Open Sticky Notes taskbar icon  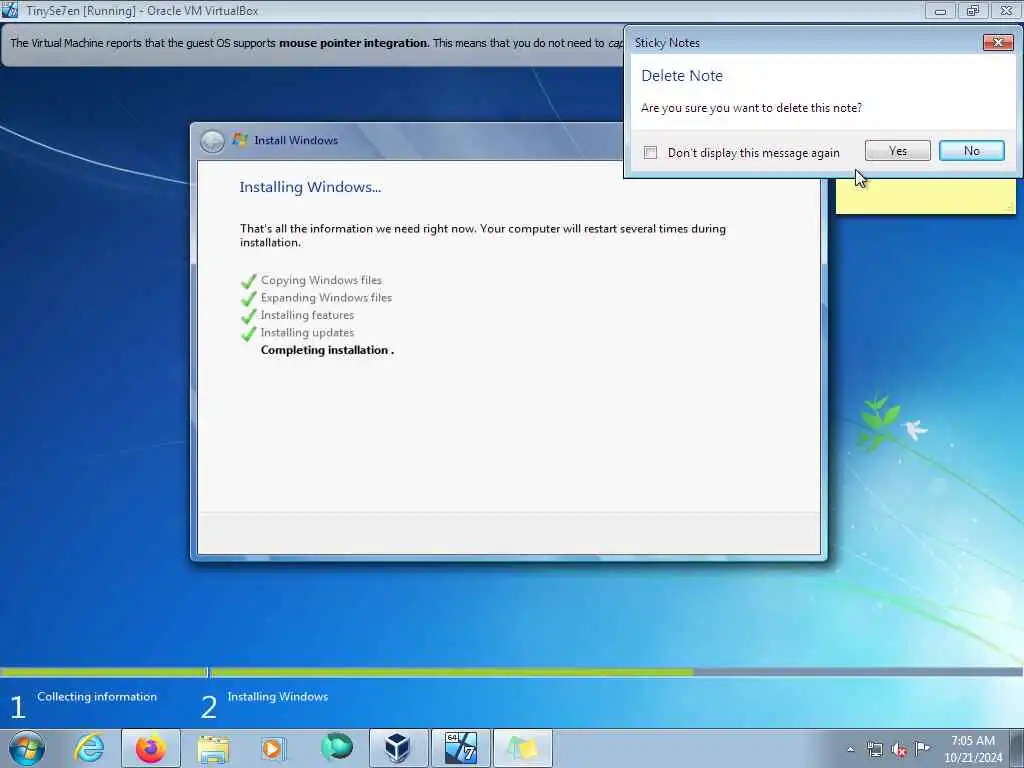coord(522,748)
